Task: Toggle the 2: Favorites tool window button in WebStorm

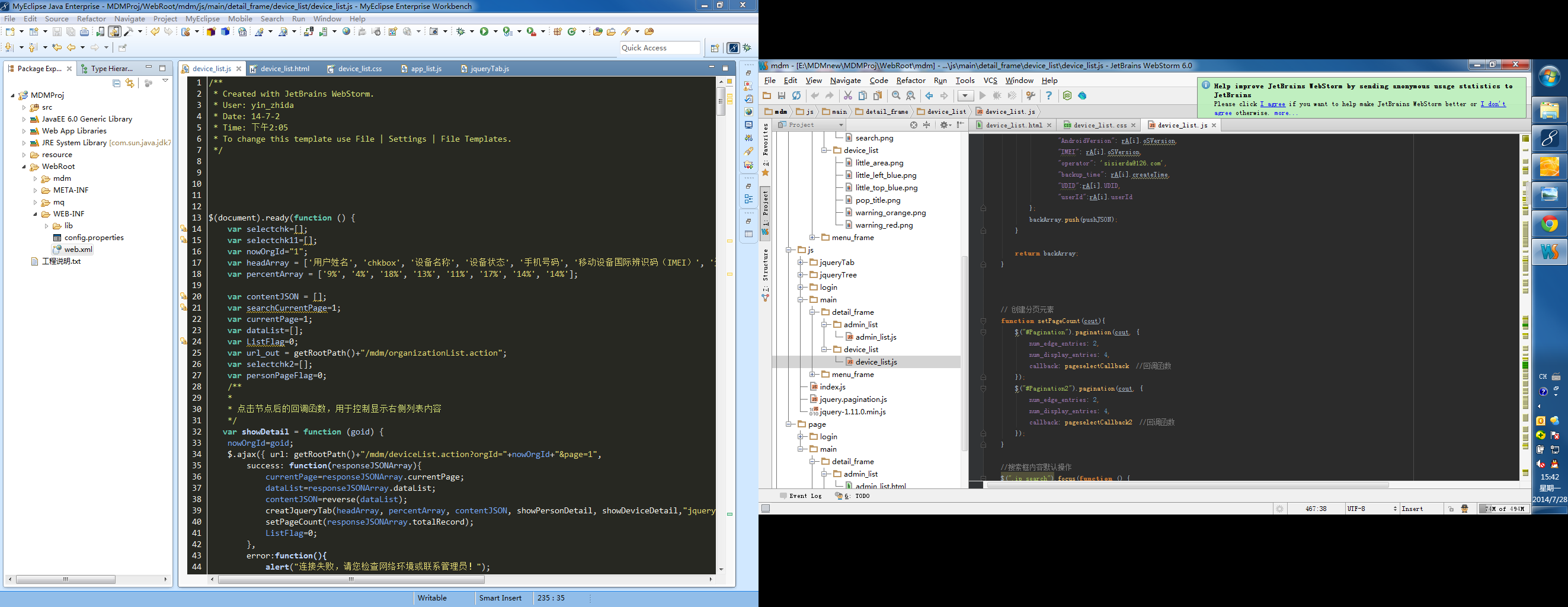Action: [766, 149]
